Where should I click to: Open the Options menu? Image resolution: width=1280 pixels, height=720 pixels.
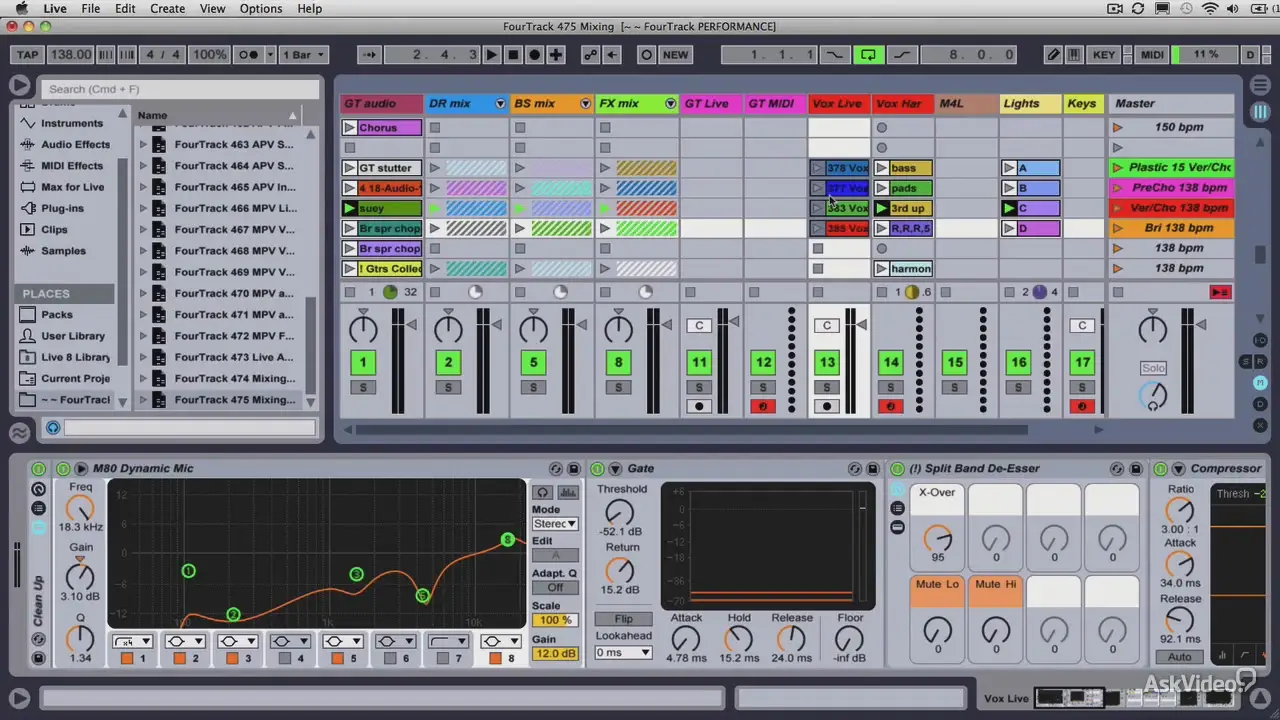click(x=261, y=8)
